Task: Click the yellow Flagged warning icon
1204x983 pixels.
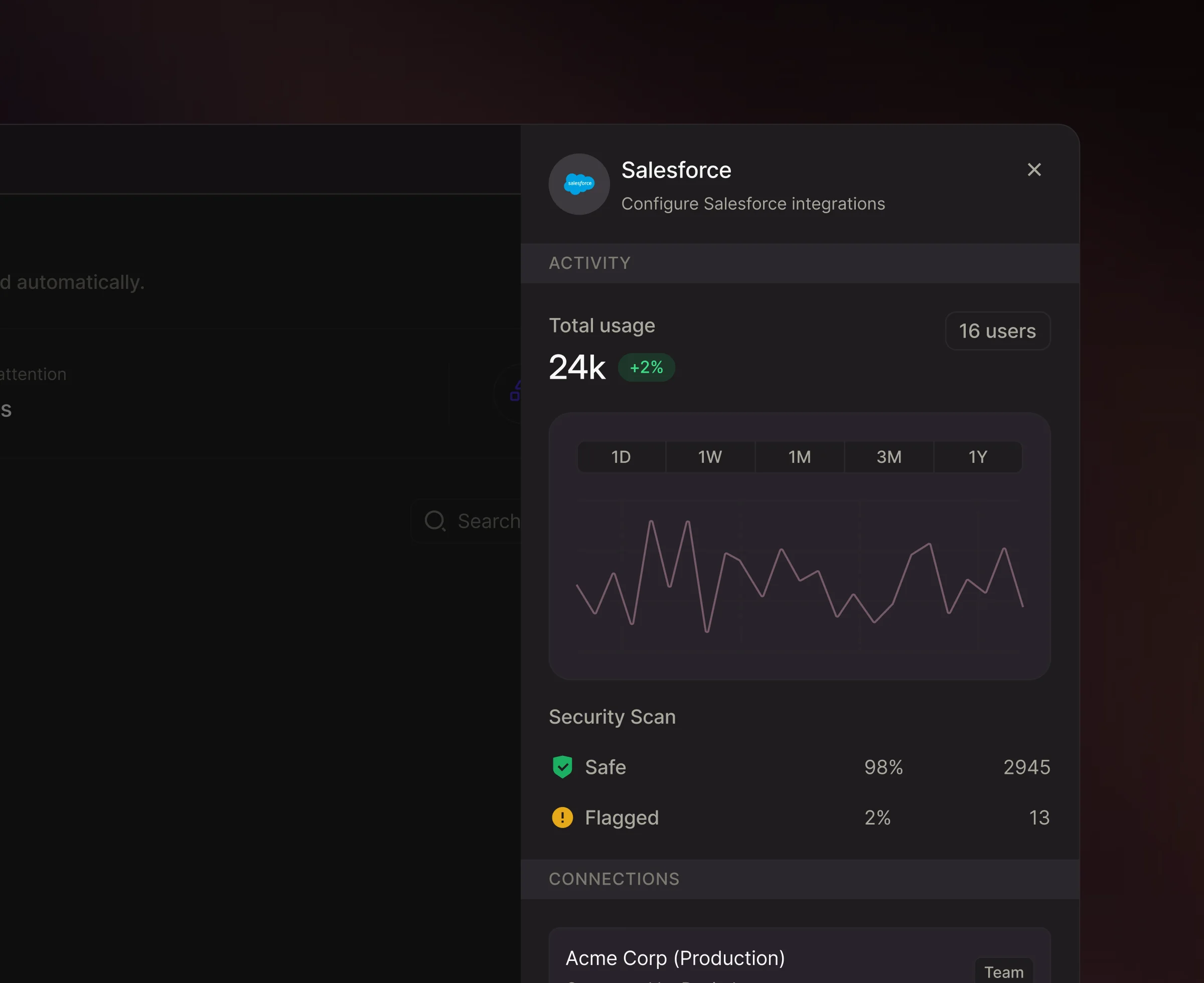Action: (562, 817)
